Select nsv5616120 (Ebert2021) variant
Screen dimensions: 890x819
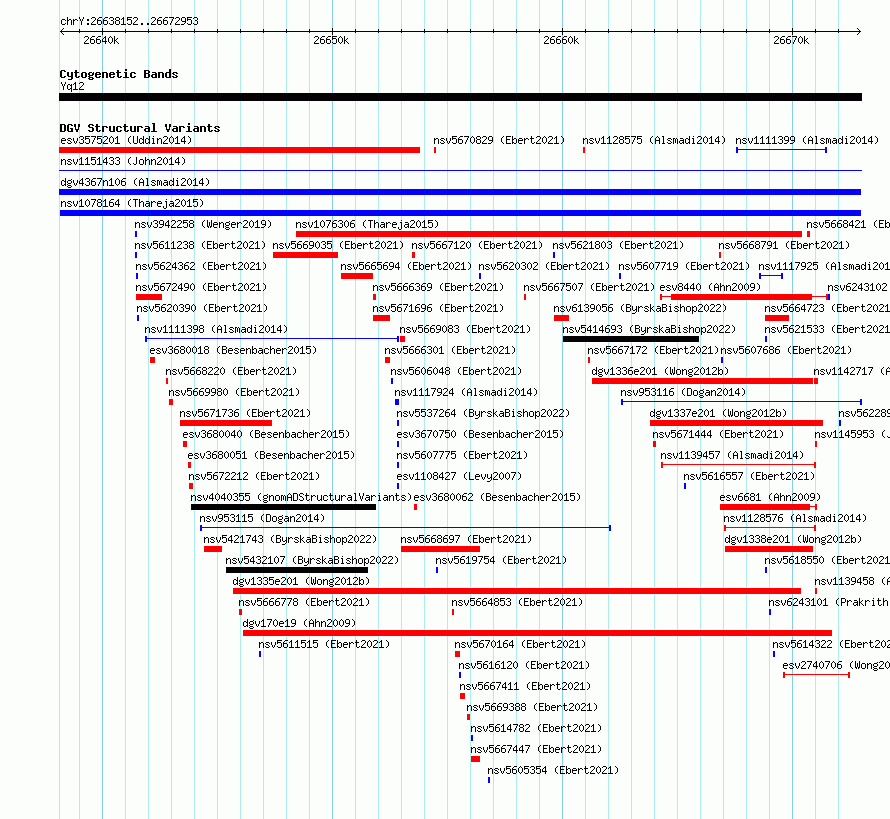point(524,665)
